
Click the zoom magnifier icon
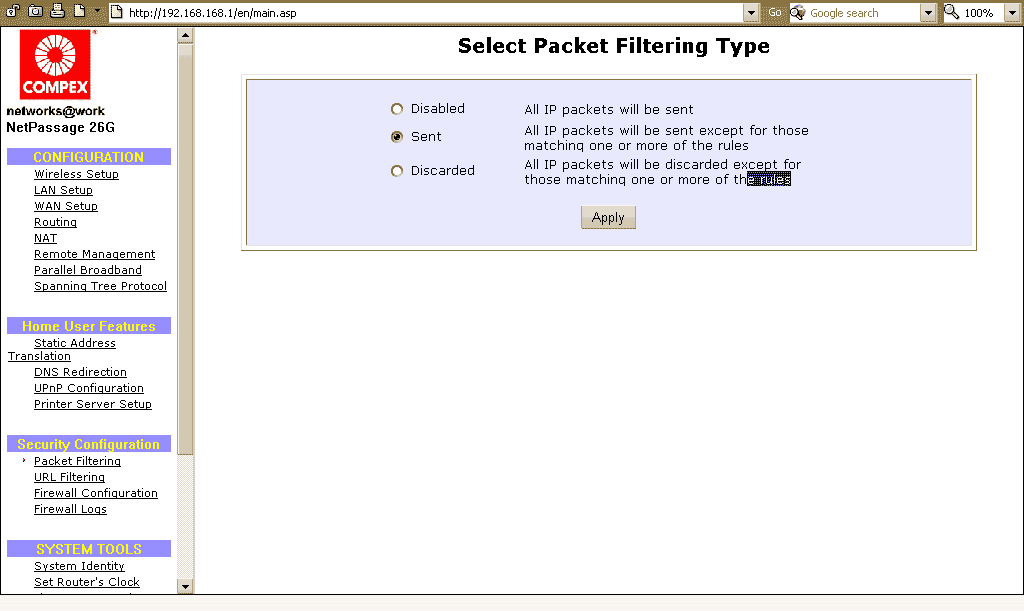pos(952,13)
